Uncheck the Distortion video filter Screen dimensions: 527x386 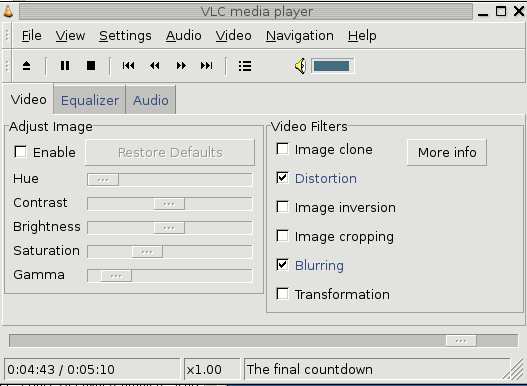[x=282, y=178]
